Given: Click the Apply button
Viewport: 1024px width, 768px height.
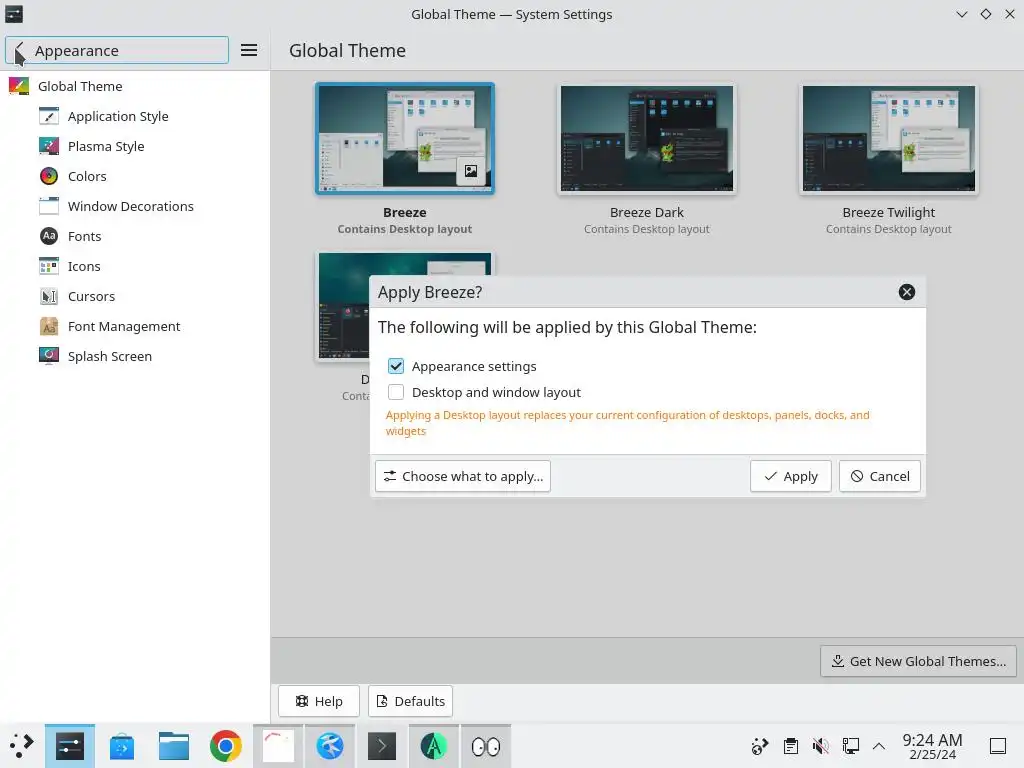Looking at the screenshot, I should tap(791, 476).
